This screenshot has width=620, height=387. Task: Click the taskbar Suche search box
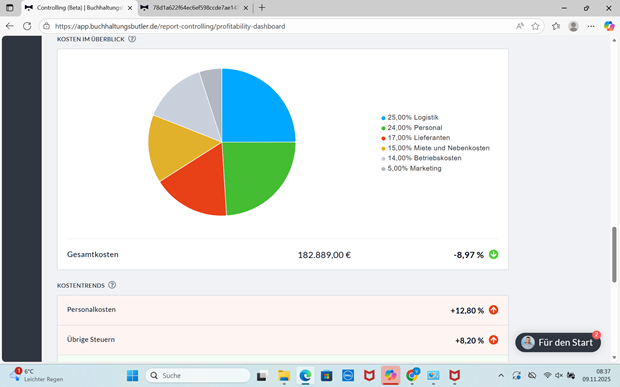click(198, 375)
